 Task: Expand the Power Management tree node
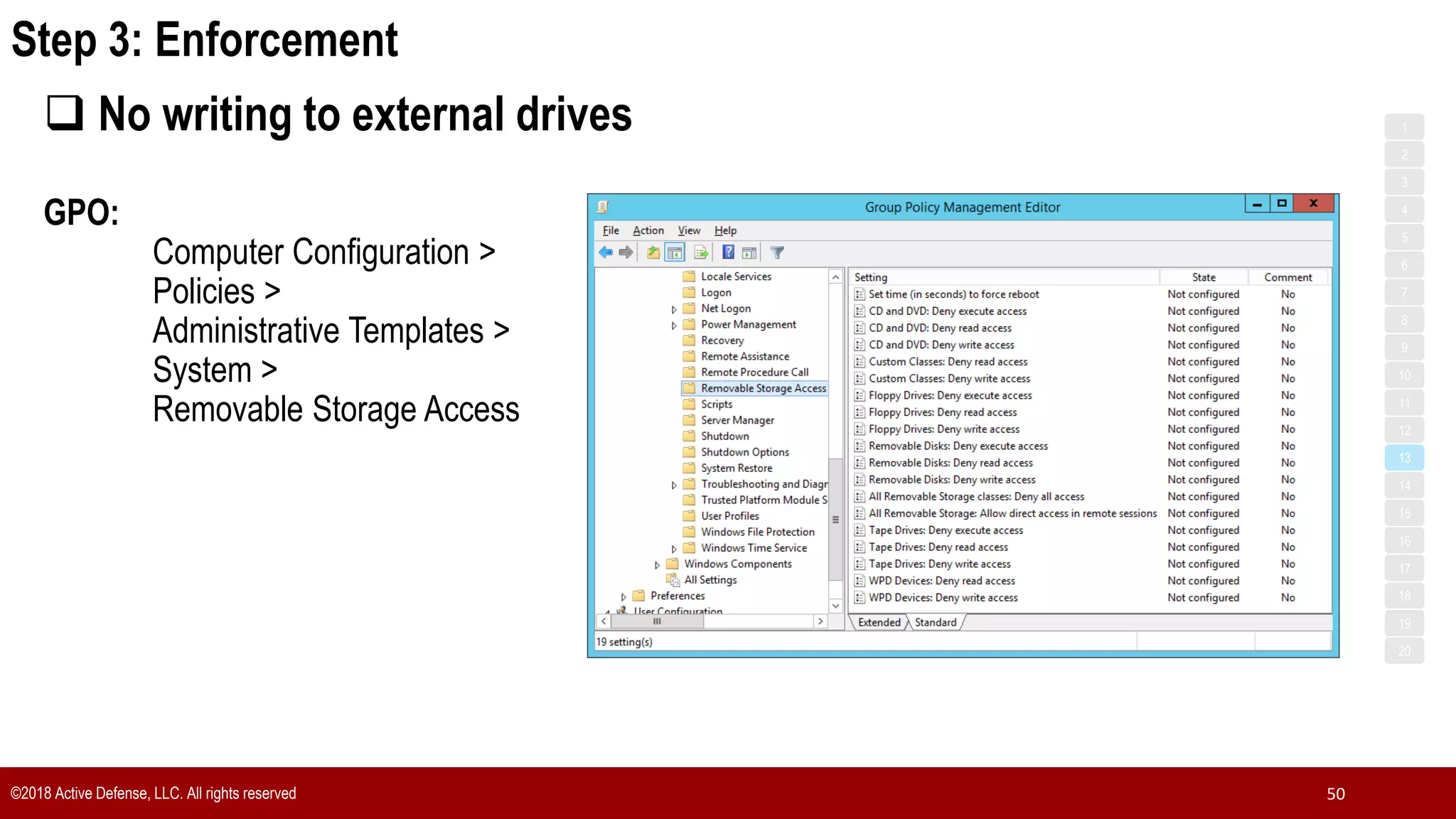coord(674,326)
